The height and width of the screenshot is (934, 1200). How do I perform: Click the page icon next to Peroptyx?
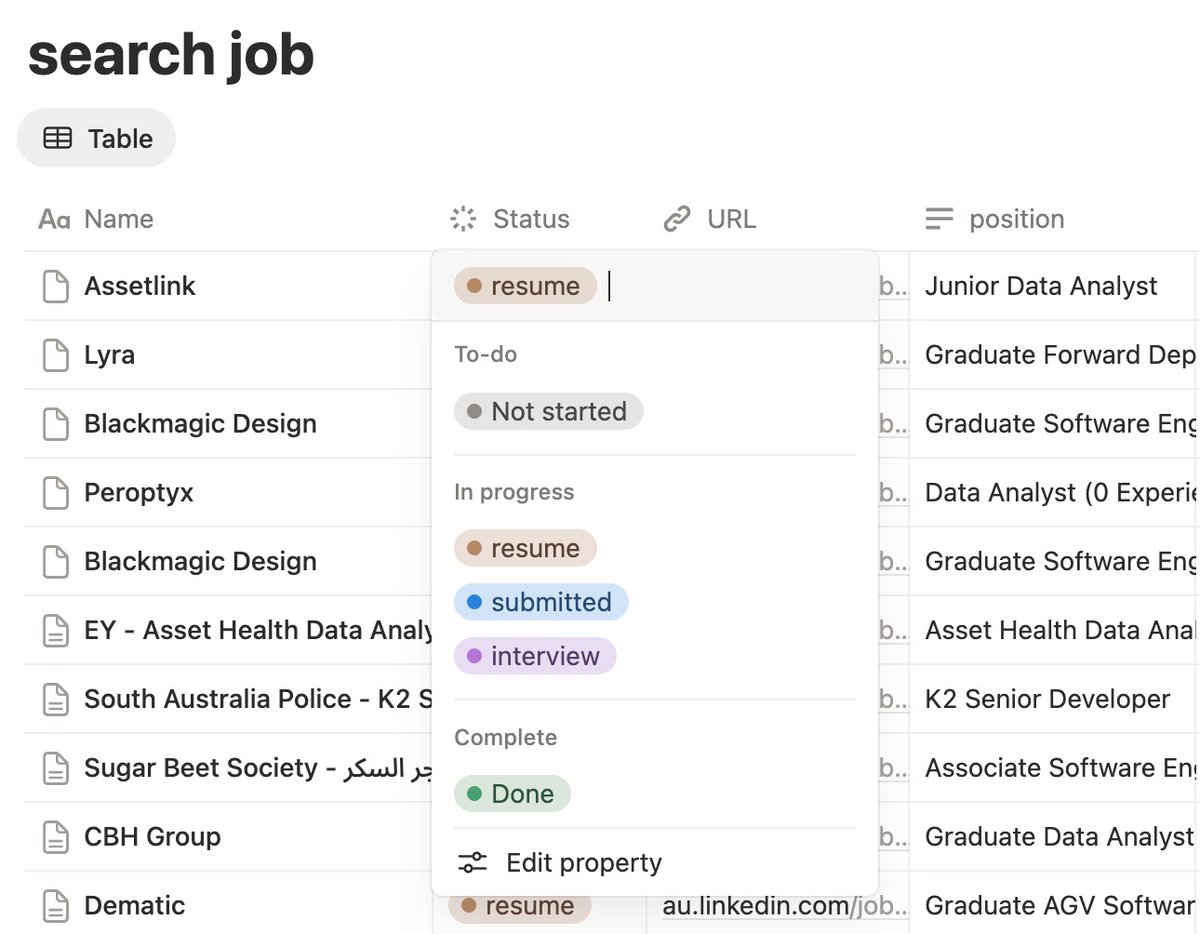[56, 493]
